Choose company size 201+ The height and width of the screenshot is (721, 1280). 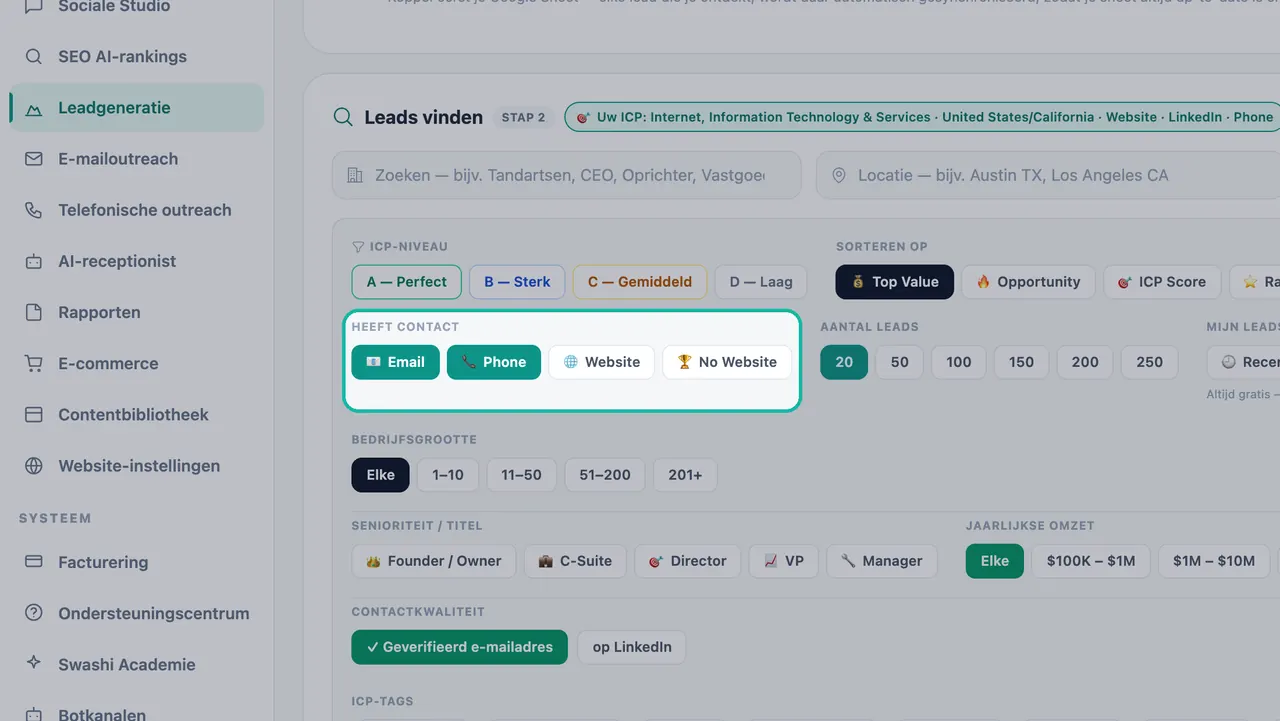(x=685, y=475)
